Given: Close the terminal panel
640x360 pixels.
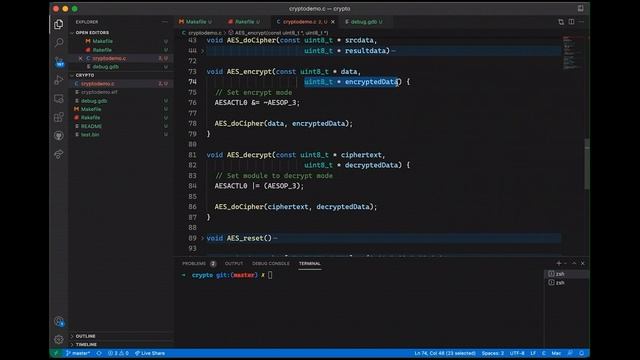Looking at the screenshot, I should pyautogui.click(x=583, y=264).
